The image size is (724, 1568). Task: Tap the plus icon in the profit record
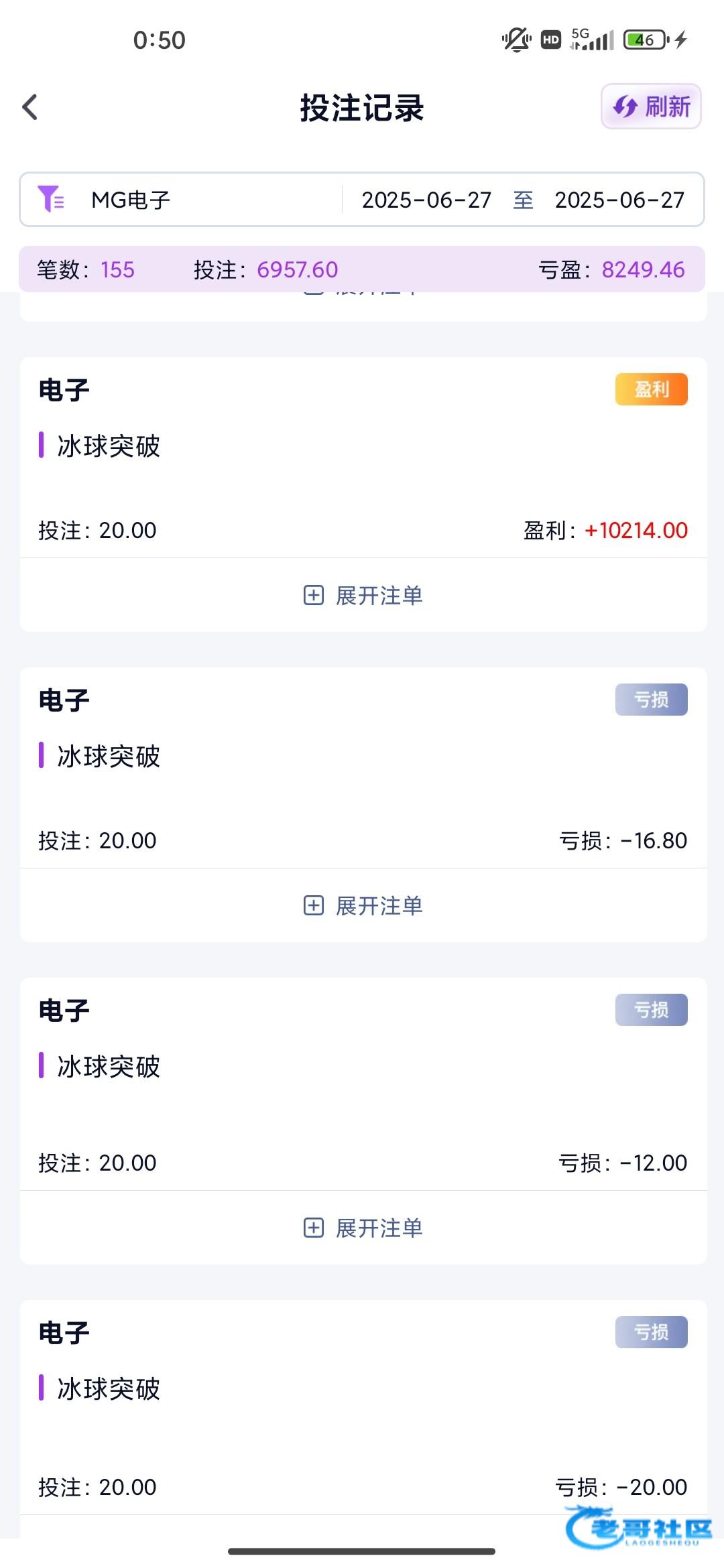pyautogui.click(x=314, y=595)
